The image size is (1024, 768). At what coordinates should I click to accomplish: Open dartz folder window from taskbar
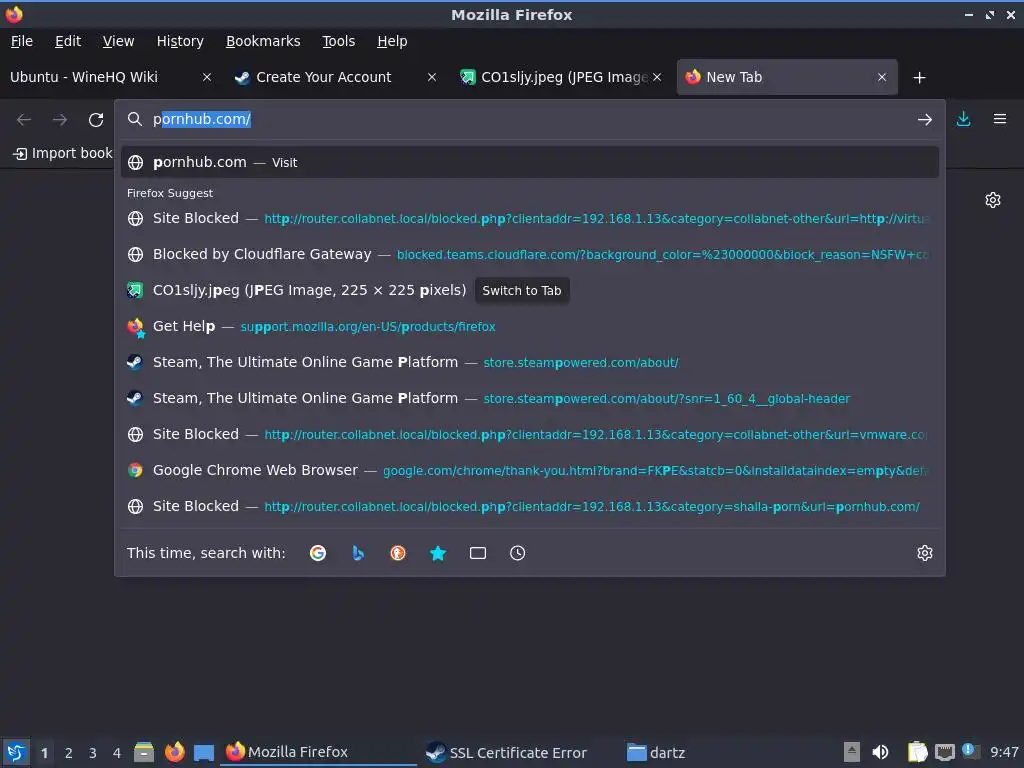[656, 752]
